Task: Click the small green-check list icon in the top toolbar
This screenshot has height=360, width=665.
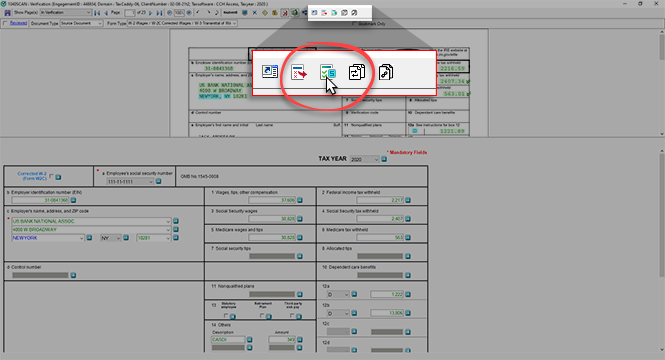Action: [334, 13]
